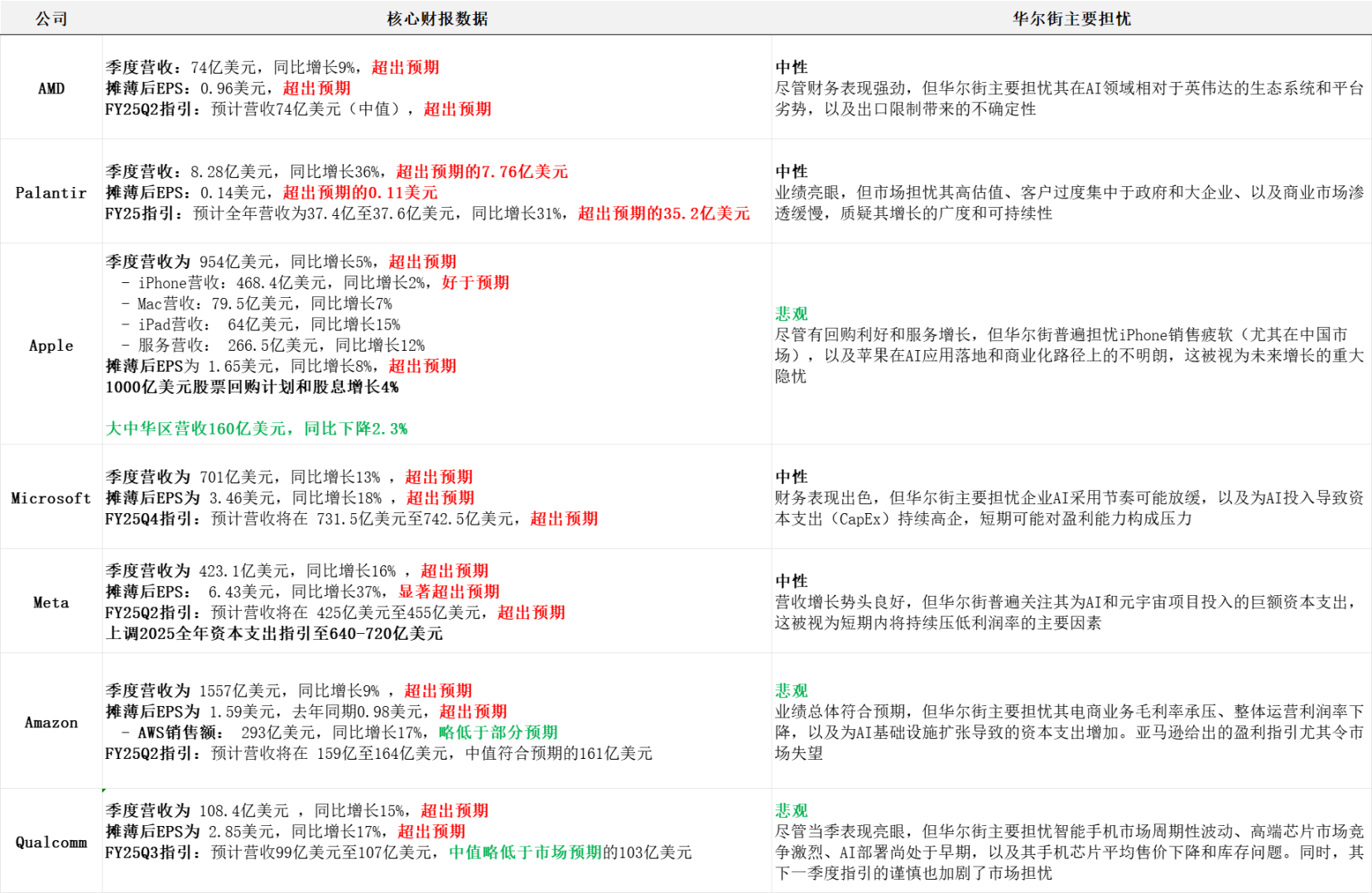Click Palantir's 季度营收 8.28亿美元 line
Viewport: 1372px width, 893px height.
337,171
